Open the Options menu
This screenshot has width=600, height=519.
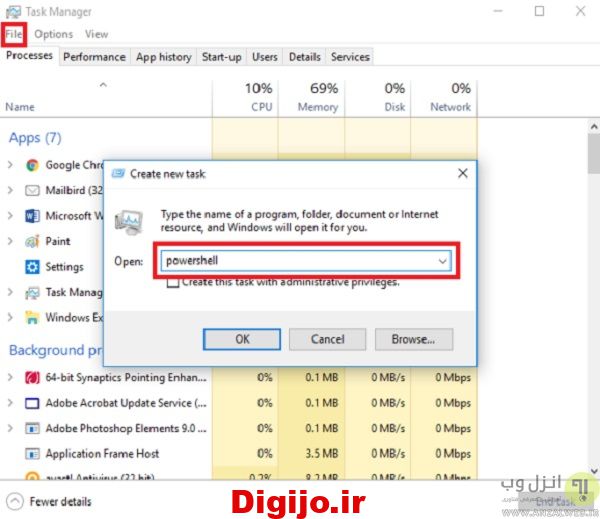[x=54, y=34]
